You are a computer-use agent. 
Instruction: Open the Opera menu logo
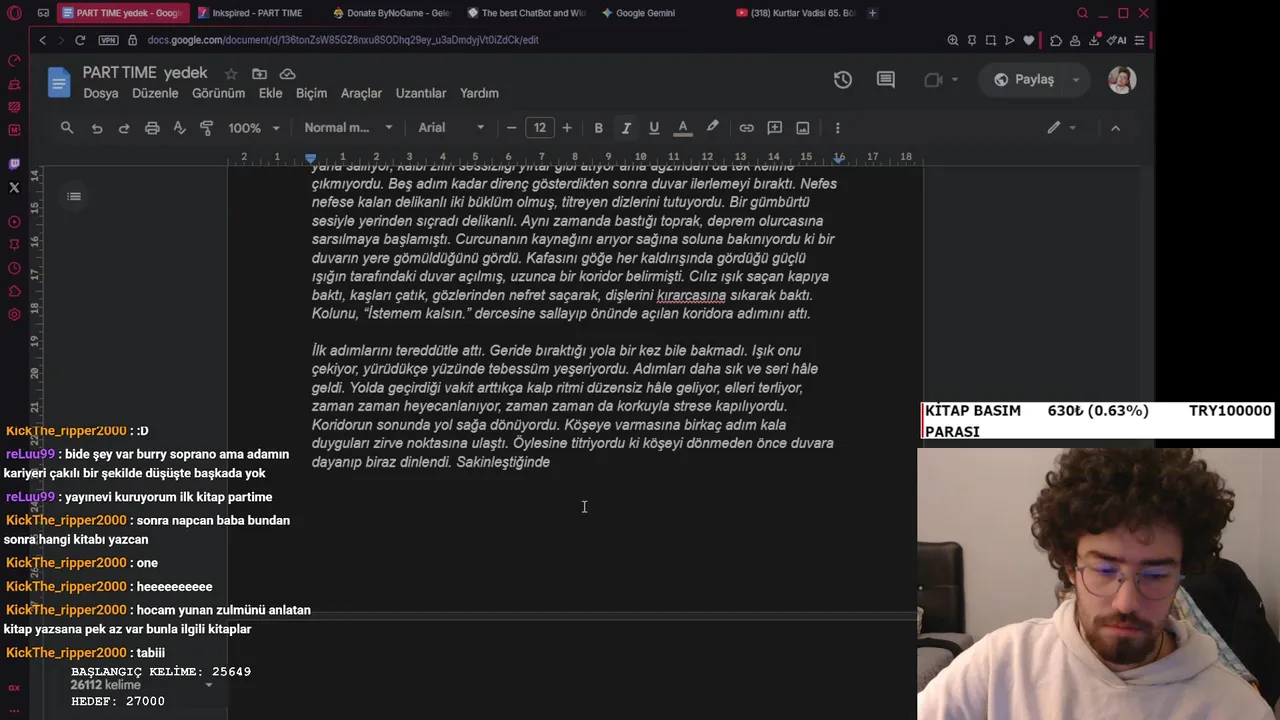14,13
